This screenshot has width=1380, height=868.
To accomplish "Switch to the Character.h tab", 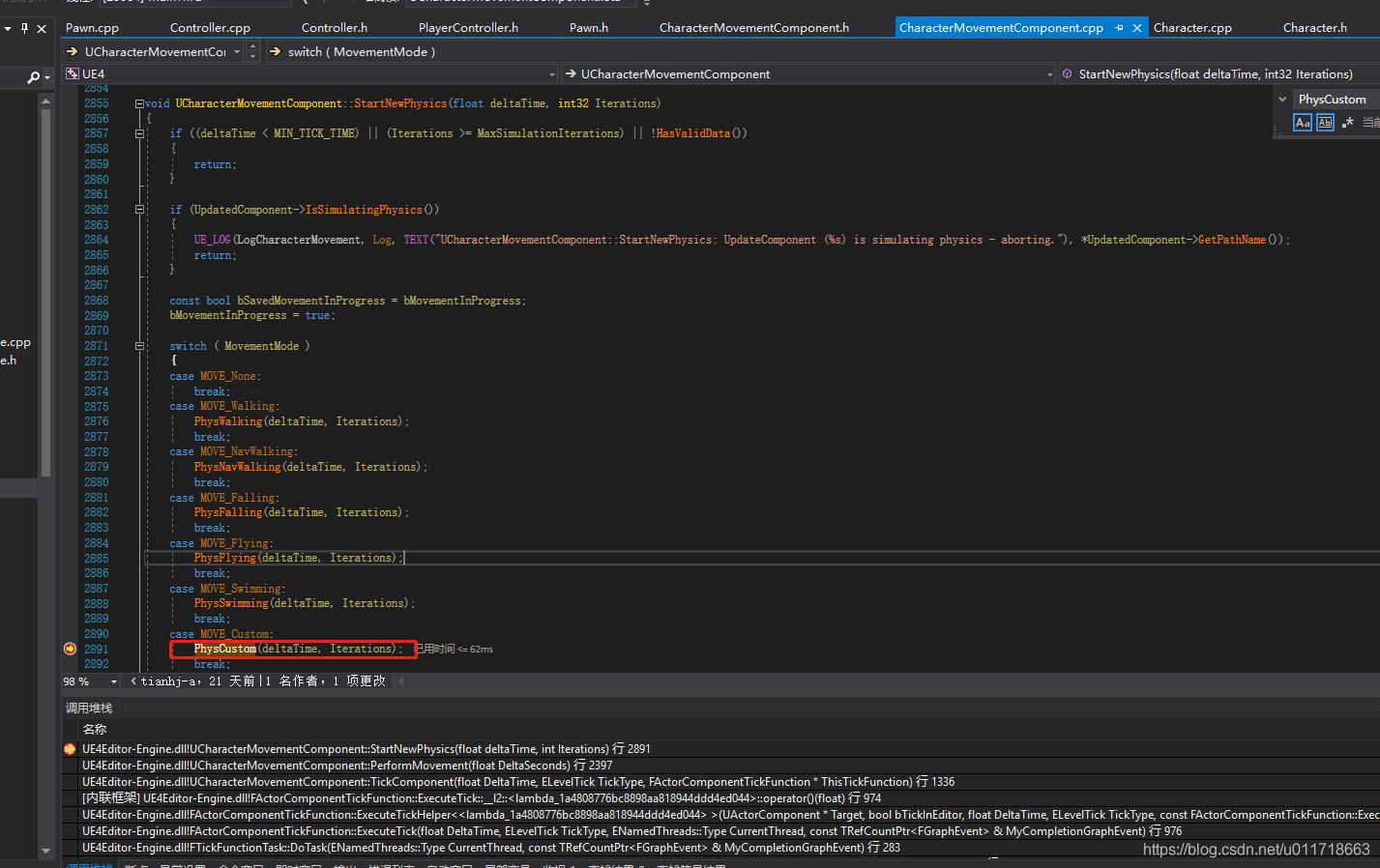I will click(x=1315, y=28).
